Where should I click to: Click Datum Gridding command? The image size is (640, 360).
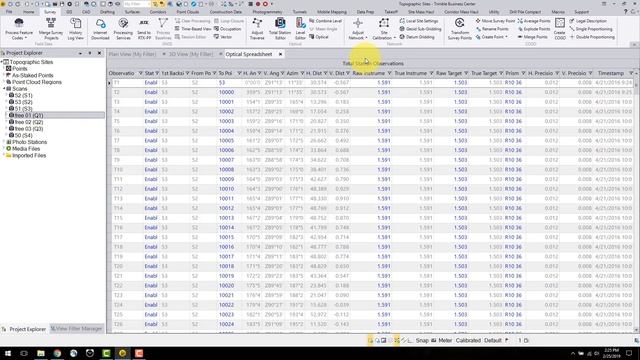(x=417, y=37)
